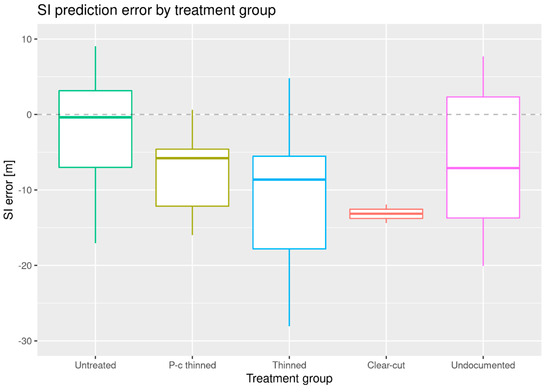Click the Undocumented group's median line

click(483, 168)
